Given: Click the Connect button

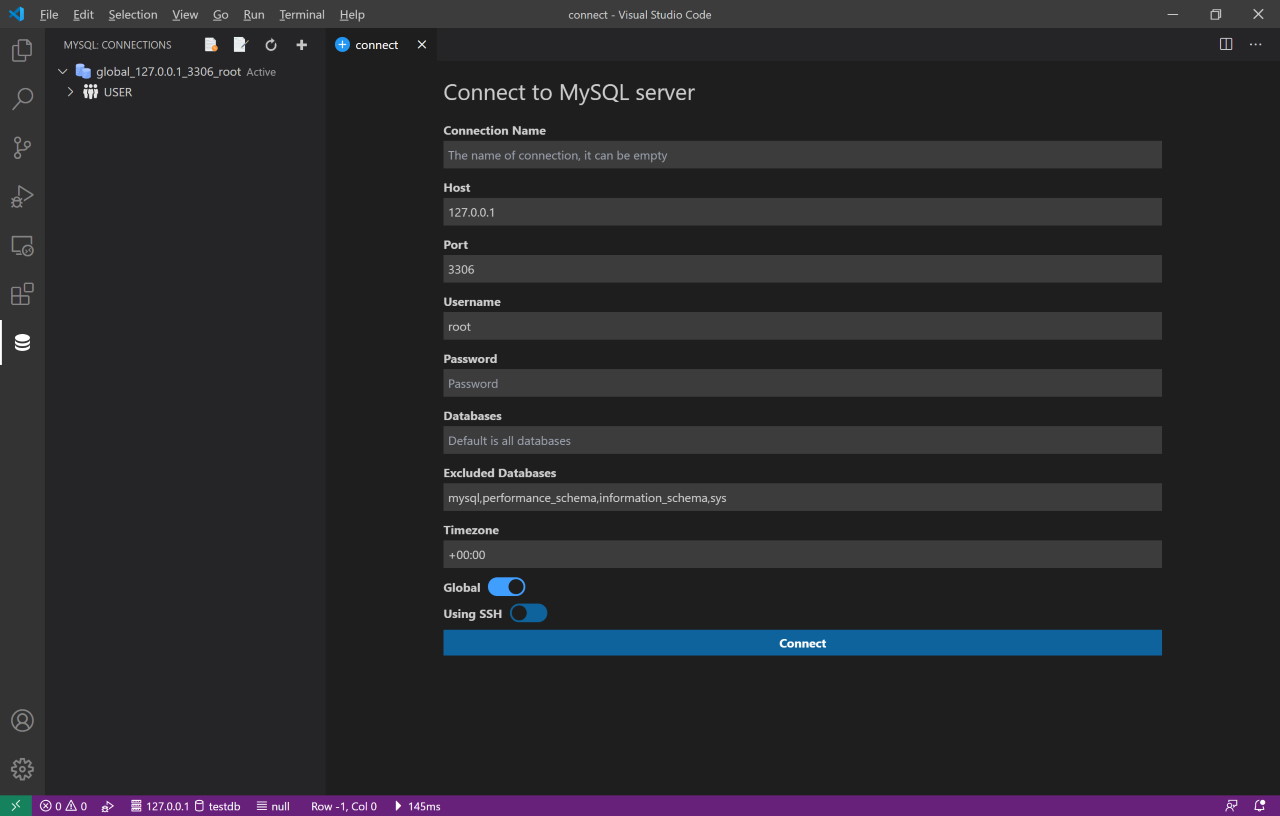Looking at the screenshot, I should pos(802,643).
